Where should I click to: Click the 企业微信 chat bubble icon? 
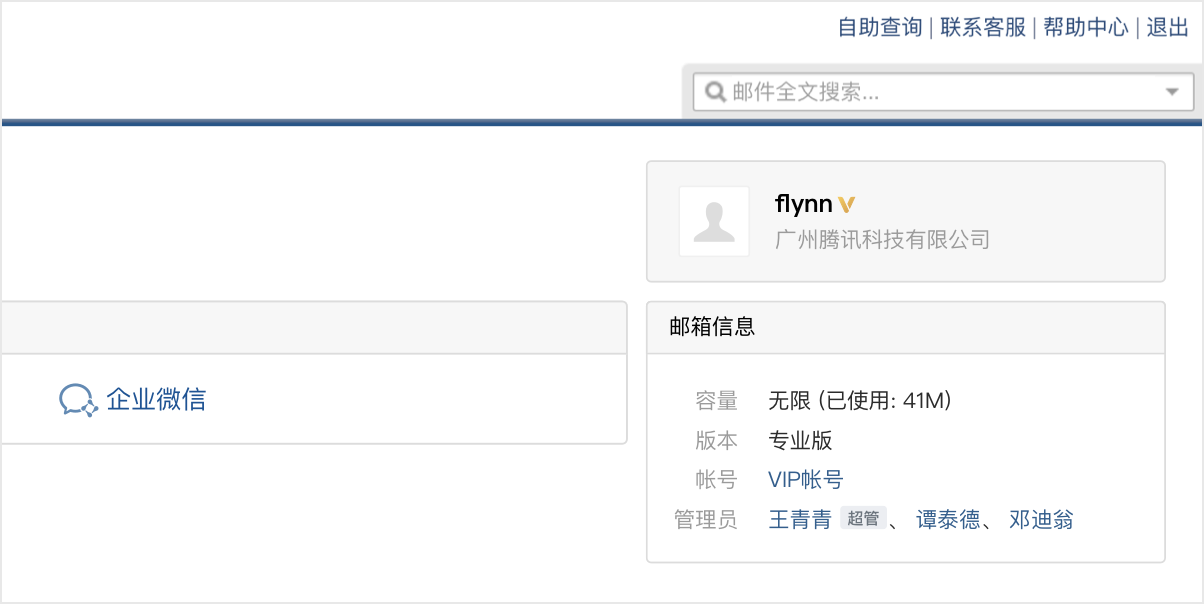click(78, 398)
